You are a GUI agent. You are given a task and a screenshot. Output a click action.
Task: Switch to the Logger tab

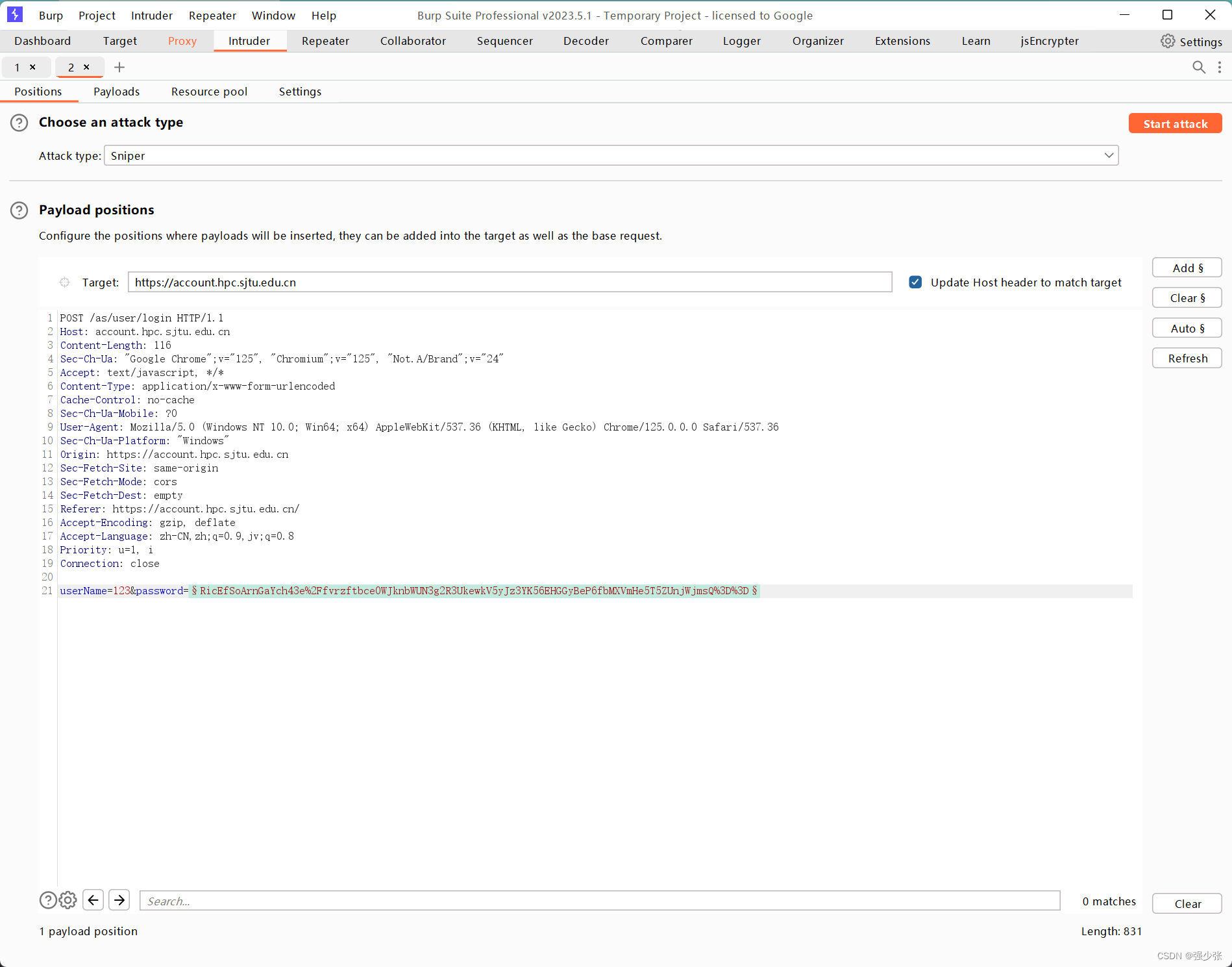tap(741, 41)
